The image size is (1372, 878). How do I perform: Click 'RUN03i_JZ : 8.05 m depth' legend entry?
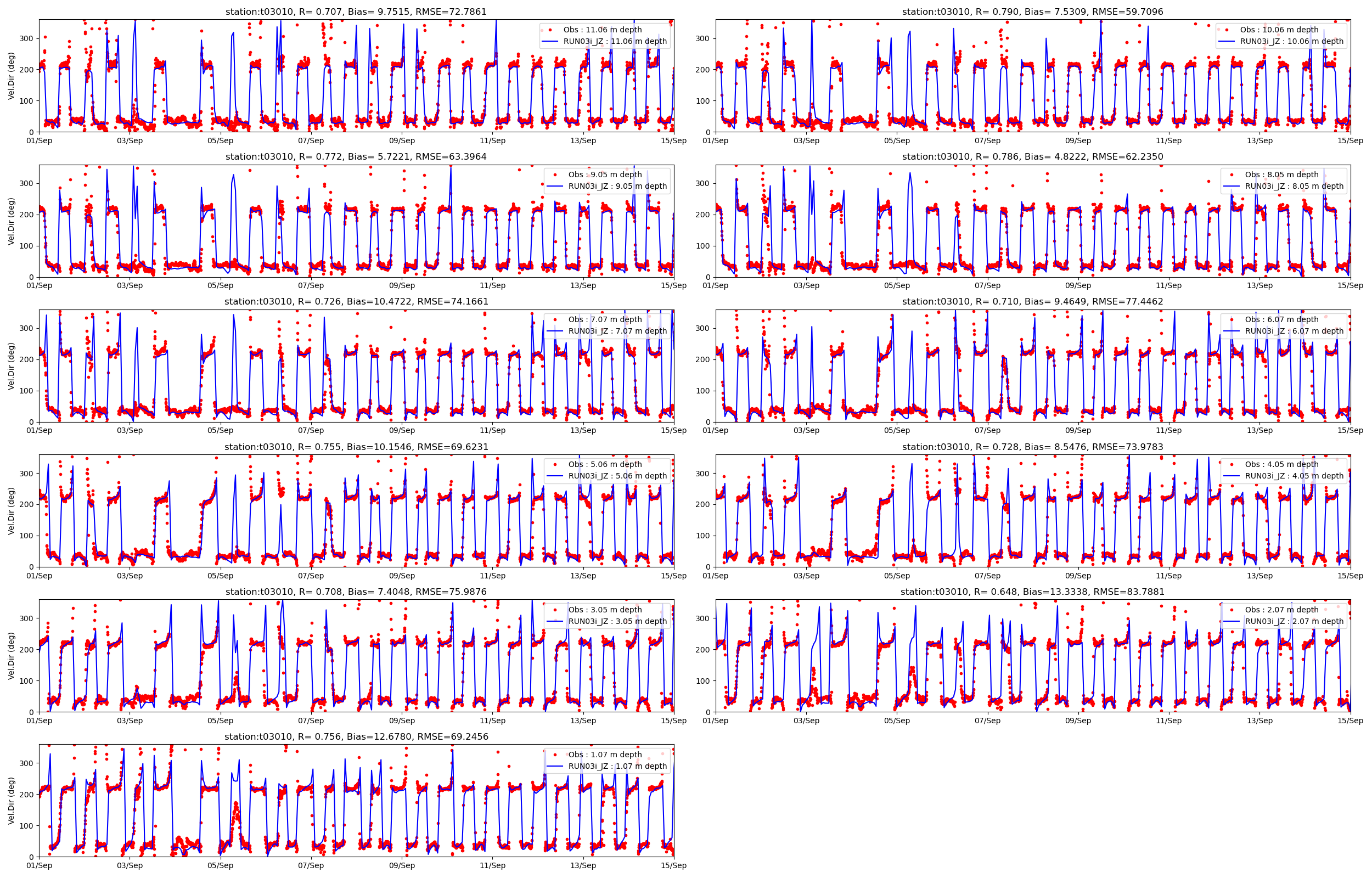[x=1294, y=186]
